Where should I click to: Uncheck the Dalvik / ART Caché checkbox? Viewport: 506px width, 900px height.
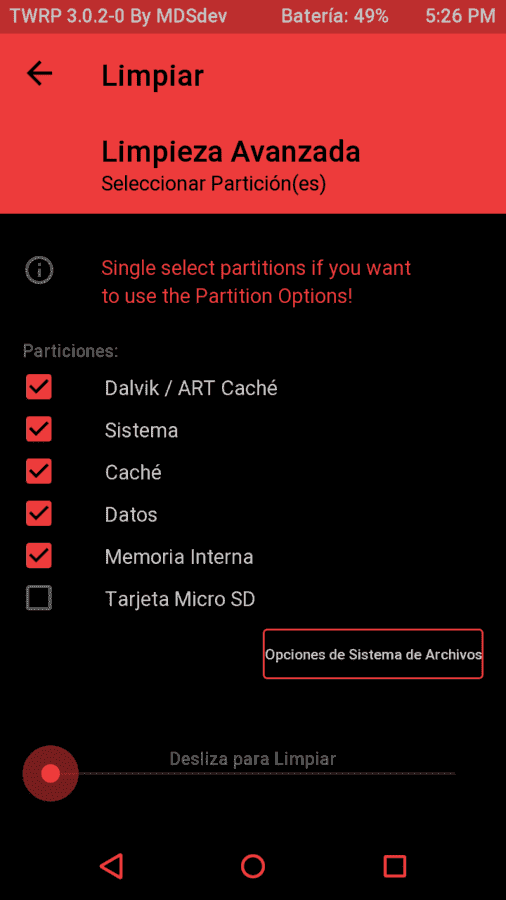(38, 387)
